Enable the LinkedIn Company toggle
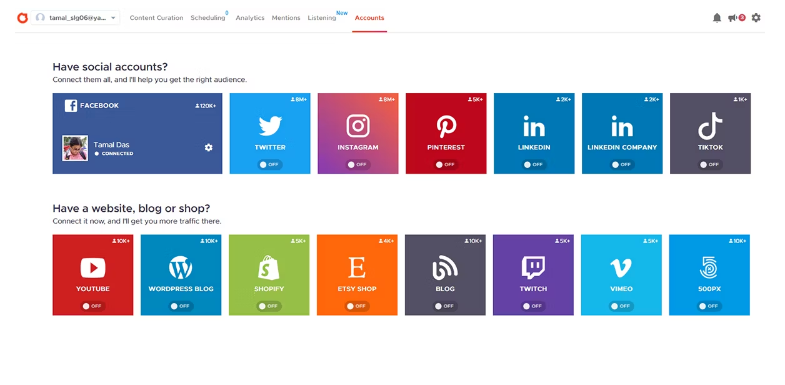785x385 pixels. click(x=622, y=164)
